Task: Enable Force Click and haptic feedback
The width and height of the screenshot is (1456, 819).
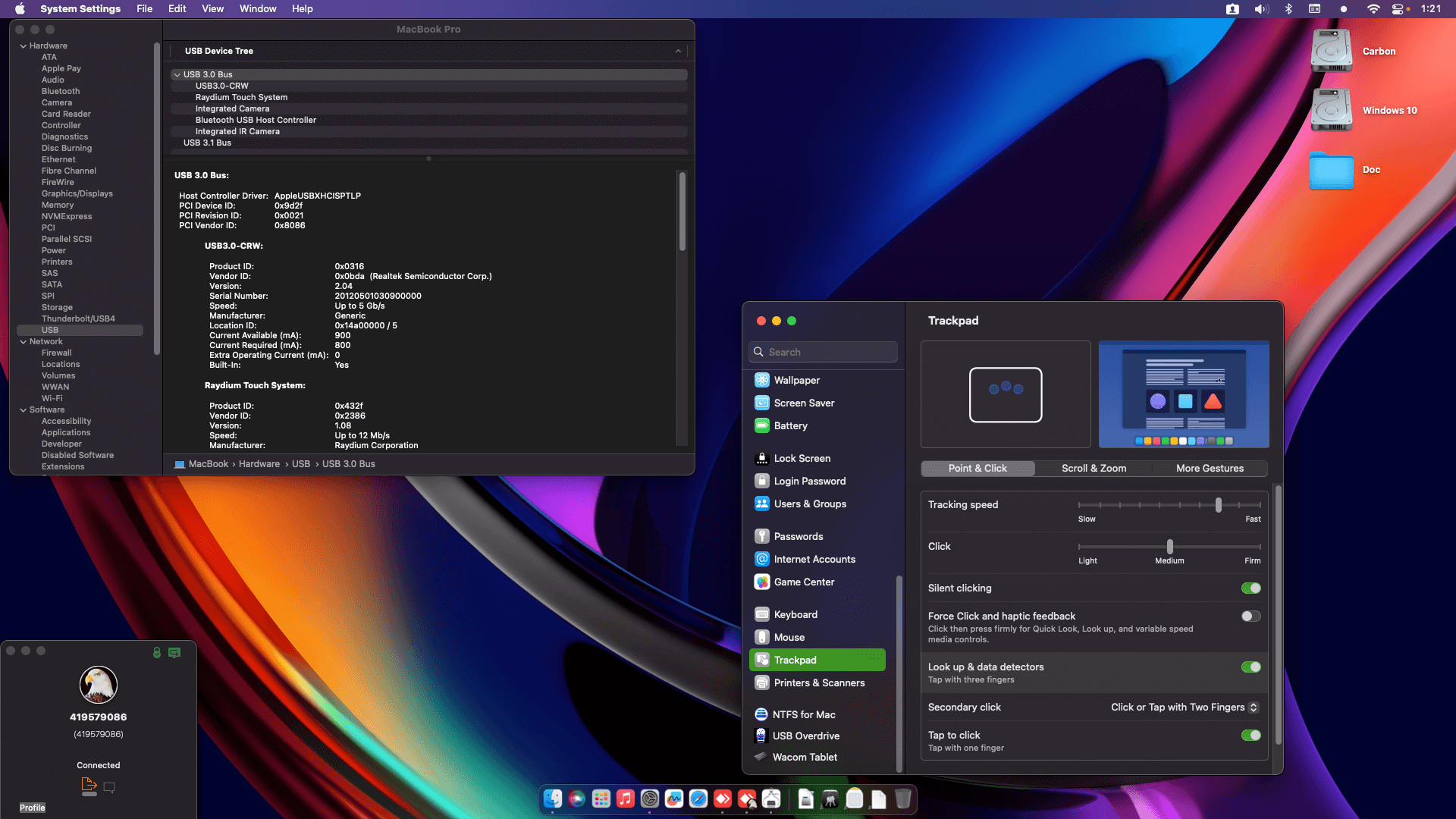Action: (1250, 617)
